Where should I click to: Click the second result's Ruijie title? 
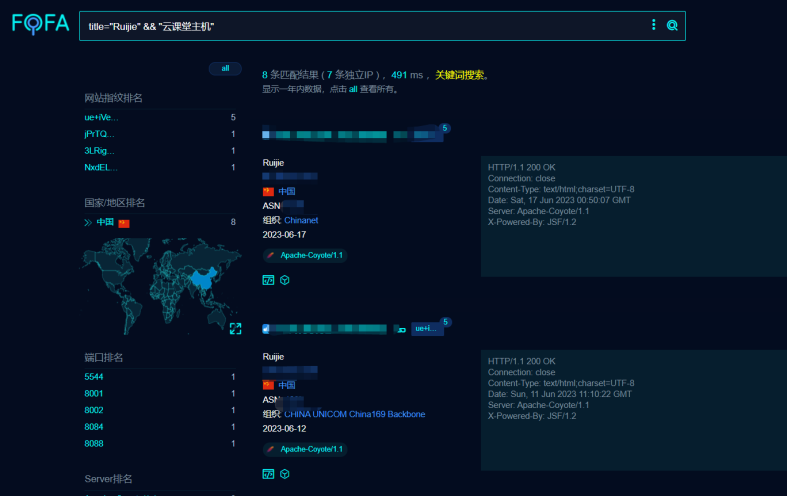click(x=273, y=356)
